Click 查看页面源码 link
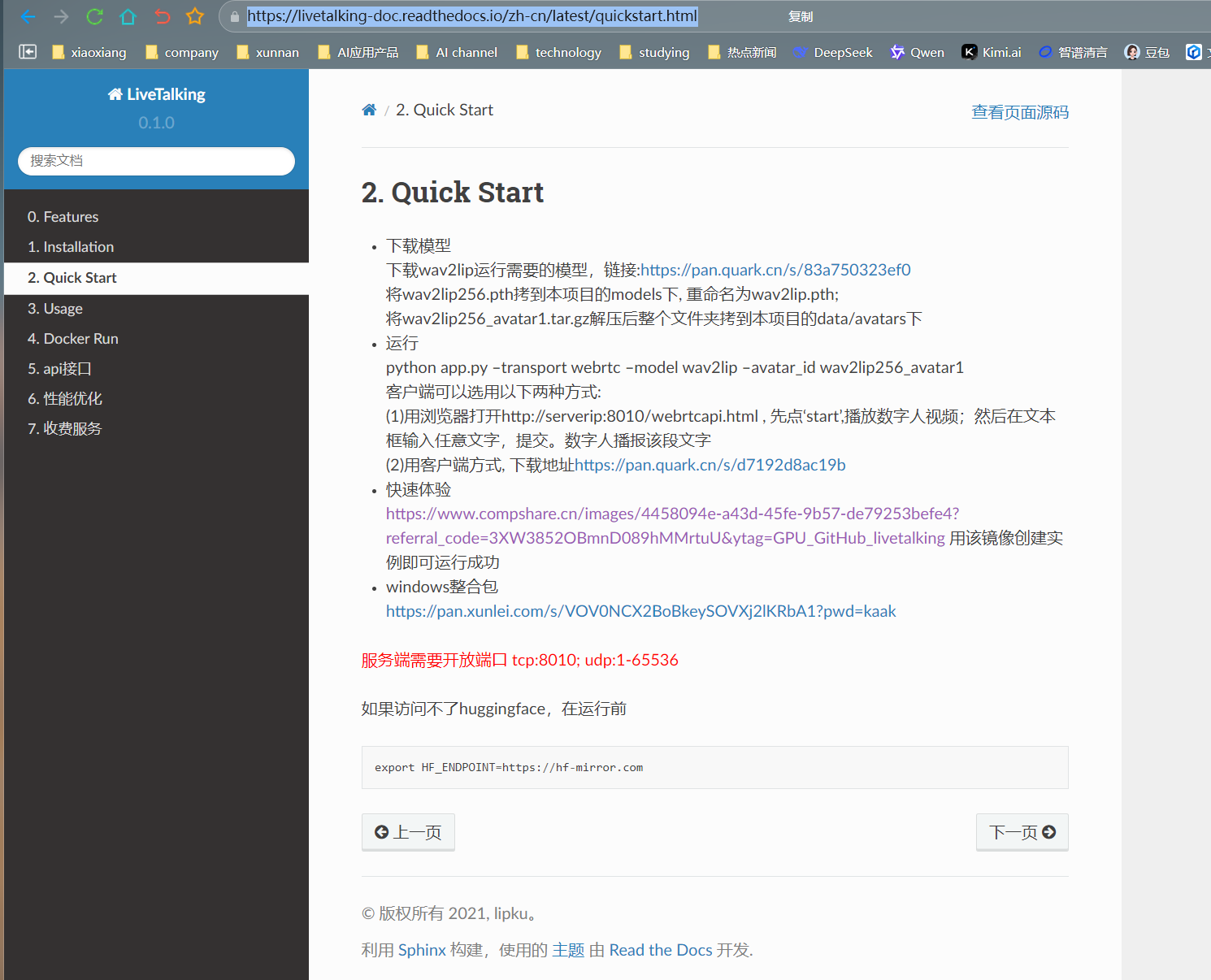 pyautogui.click(x=1020, y=112)
